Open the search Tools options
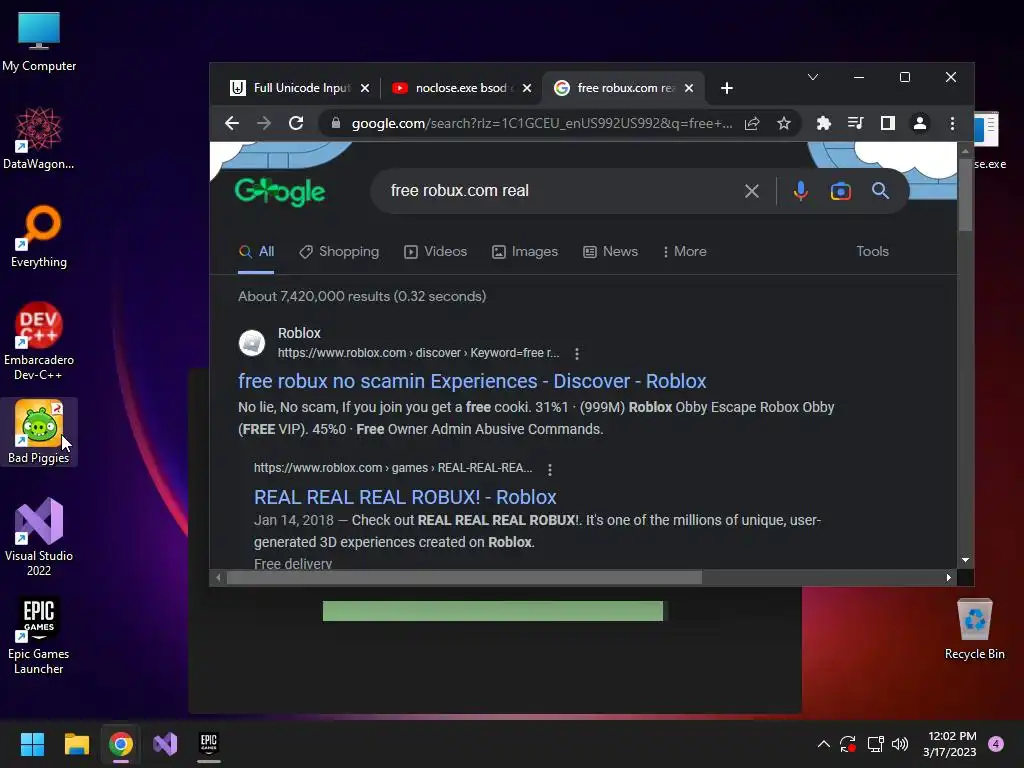This screenshot has width=1024, height=768. click(x=872, y=251)
